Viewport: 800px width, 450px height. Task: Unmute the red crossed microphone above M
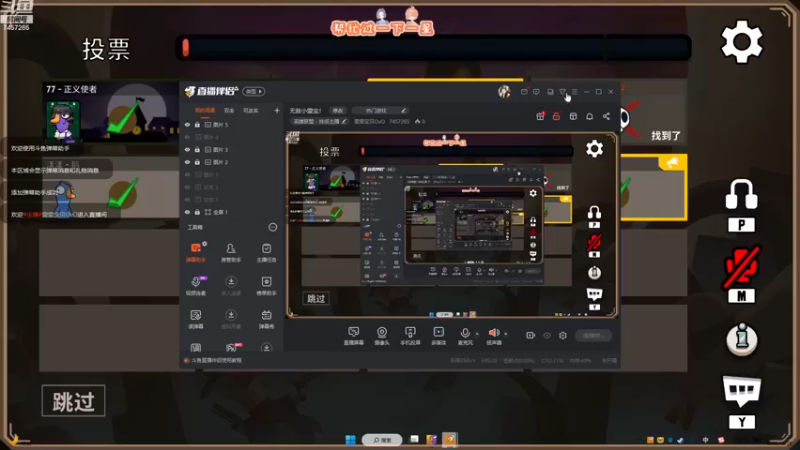742,266
